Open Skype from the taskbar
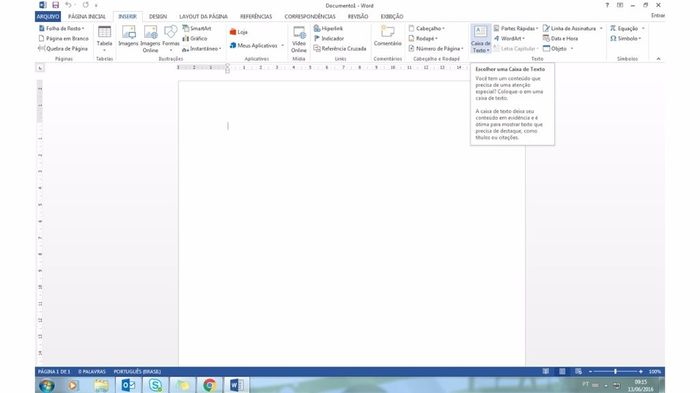This screenshot has height=393, width=700. 155,385
